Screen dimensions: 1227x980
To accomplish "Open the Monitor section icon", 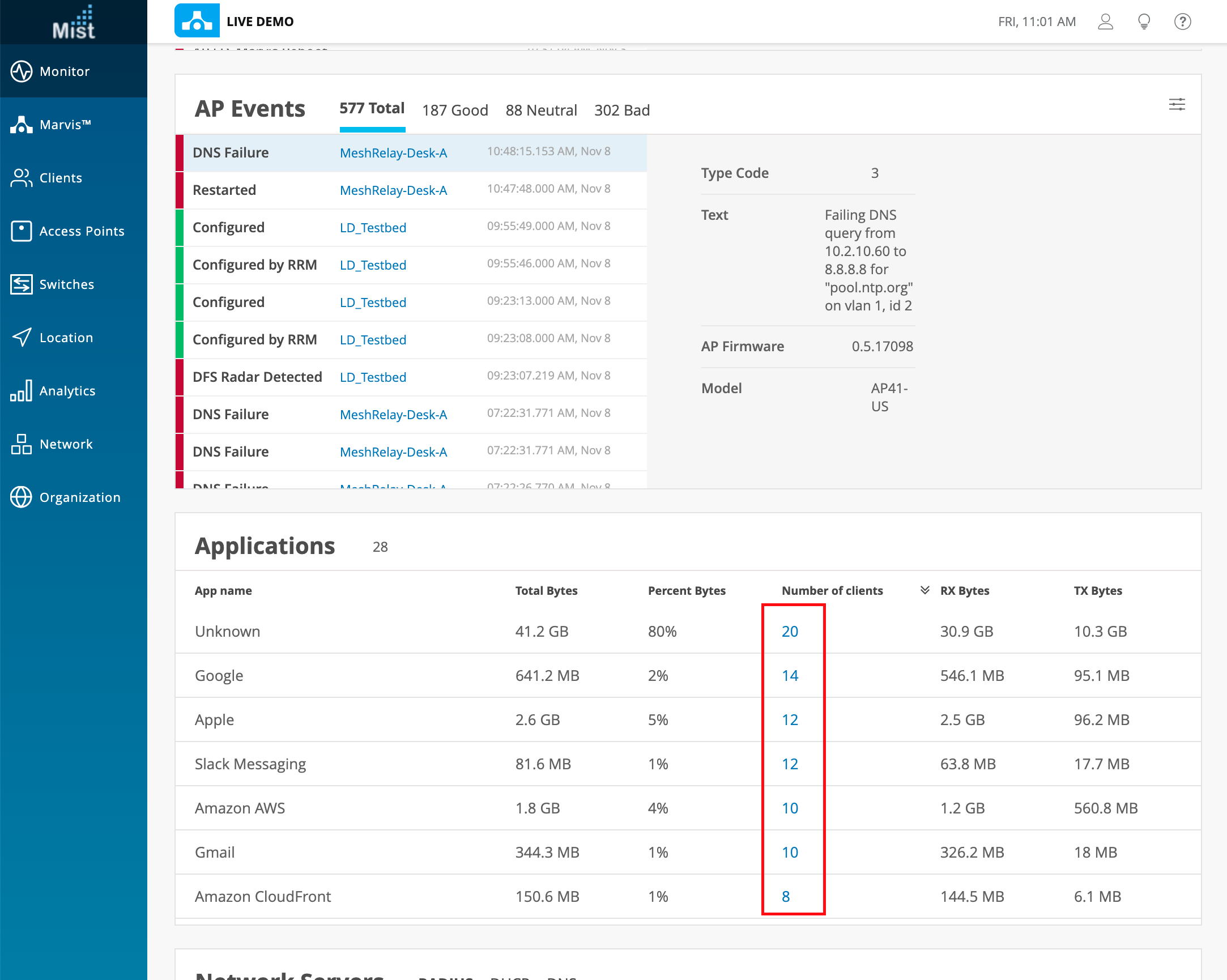I will tap(21, 71).
